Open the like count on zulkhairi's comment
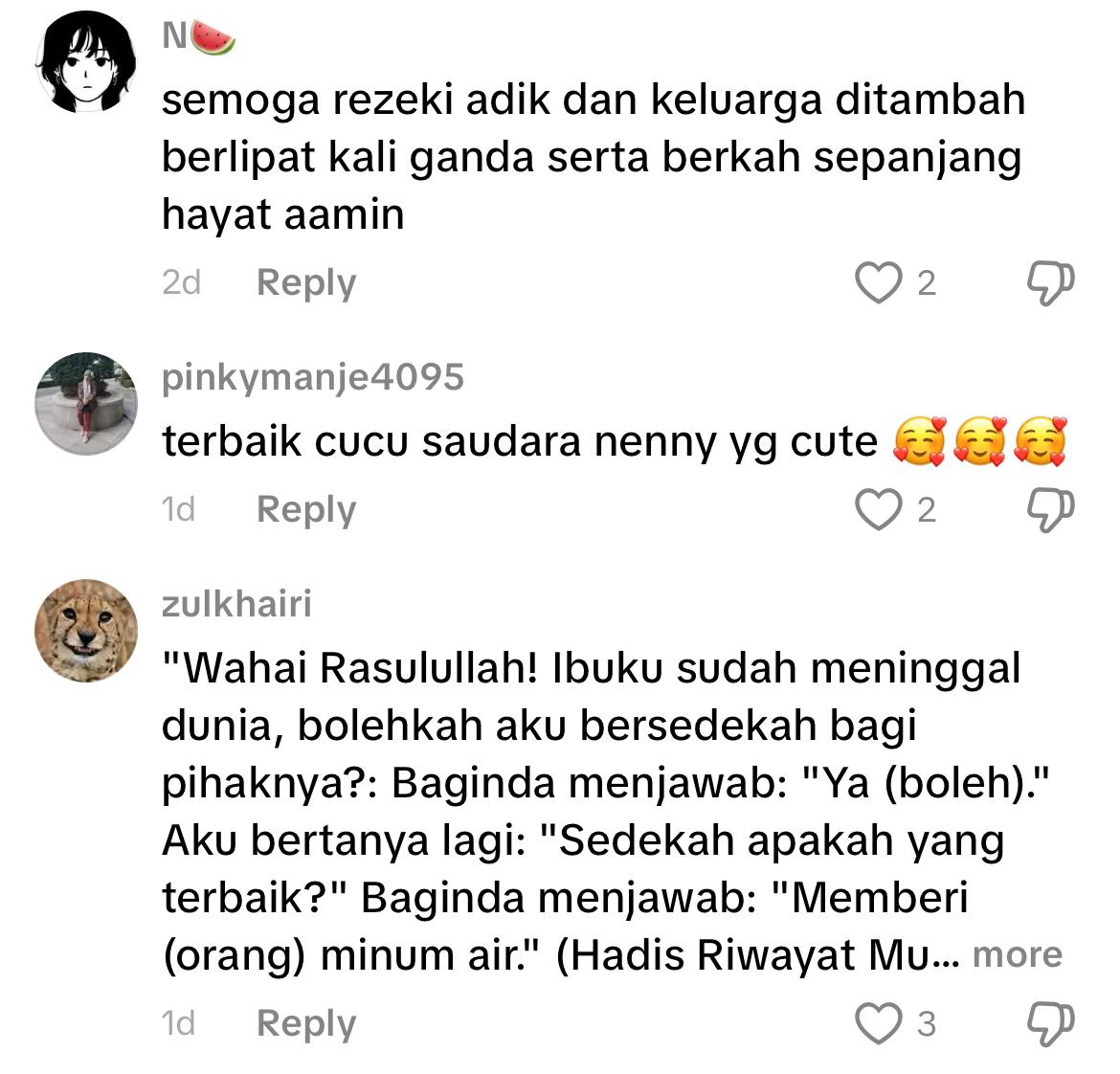The width and height of the screenshot is (1120, 1074). pyautogui.click(x=927, y=1024)
